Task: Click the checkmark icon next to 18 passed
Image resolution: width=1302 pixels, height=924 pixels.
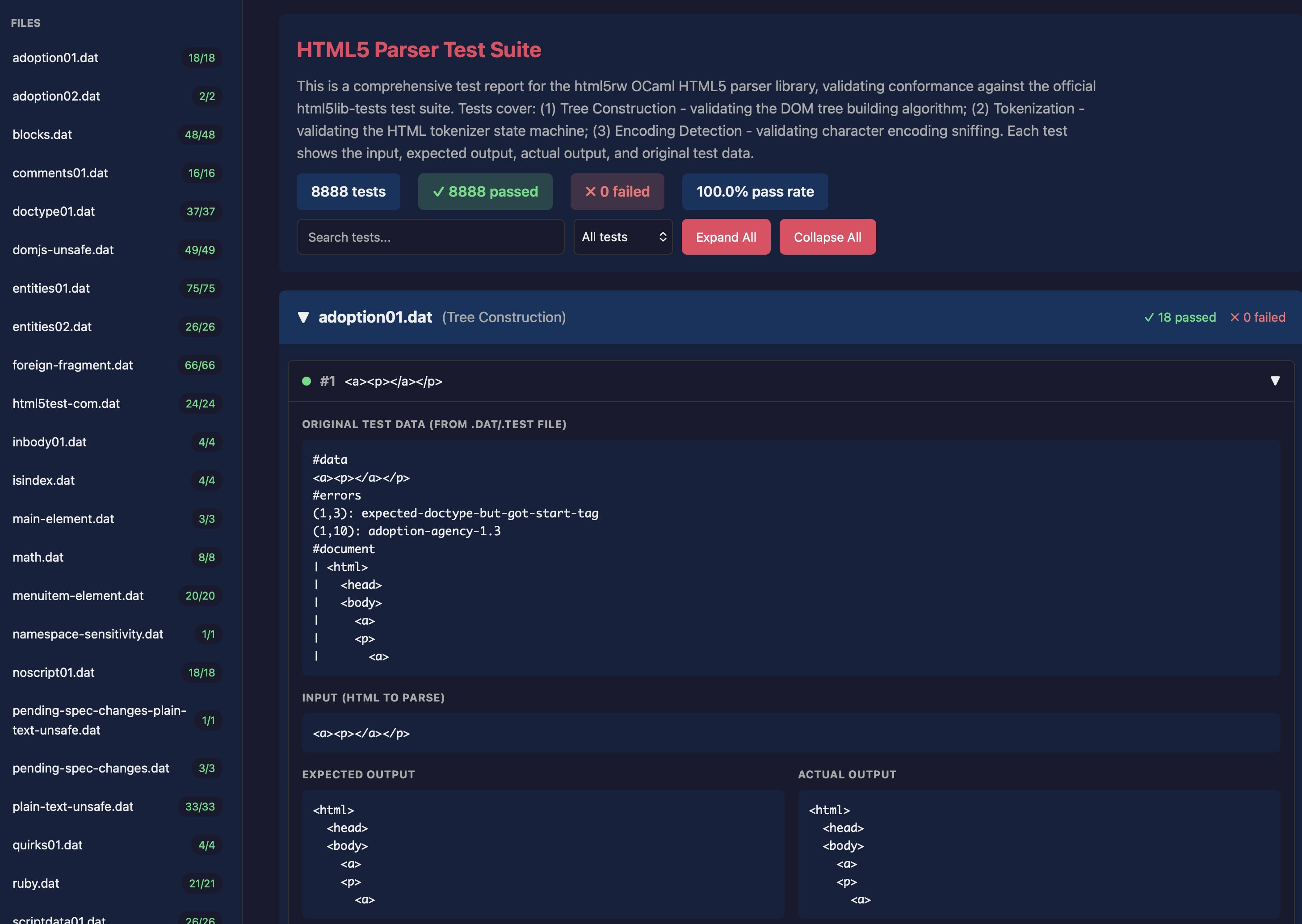Action: coord(1150,317)
